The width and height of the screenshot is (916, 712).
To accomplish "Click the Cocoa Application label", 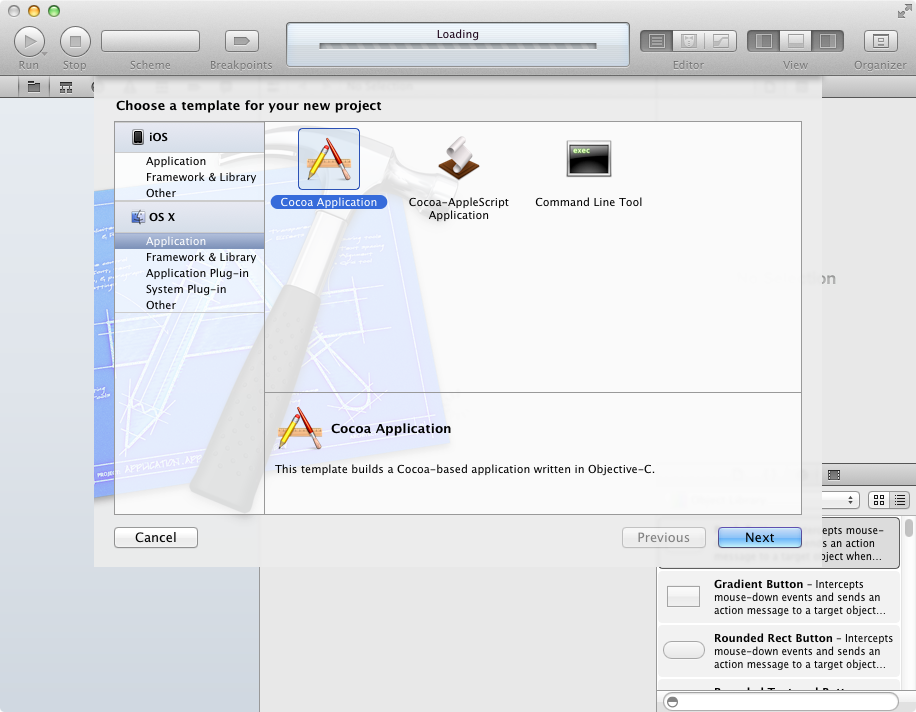I will (329, 202).
